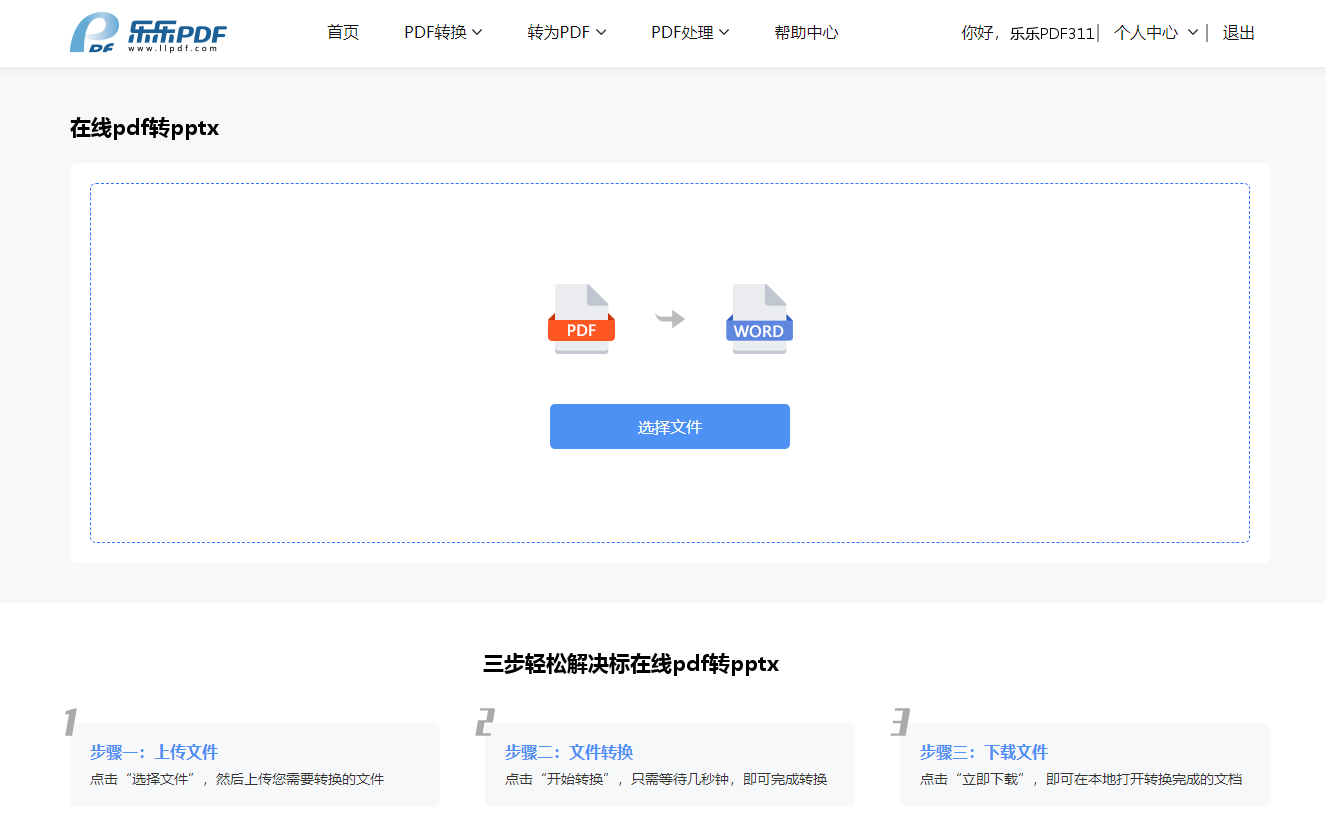1326x833 pixels.
Task: Expand the 个人中心 dropdown
Action: pos(1155,33)
